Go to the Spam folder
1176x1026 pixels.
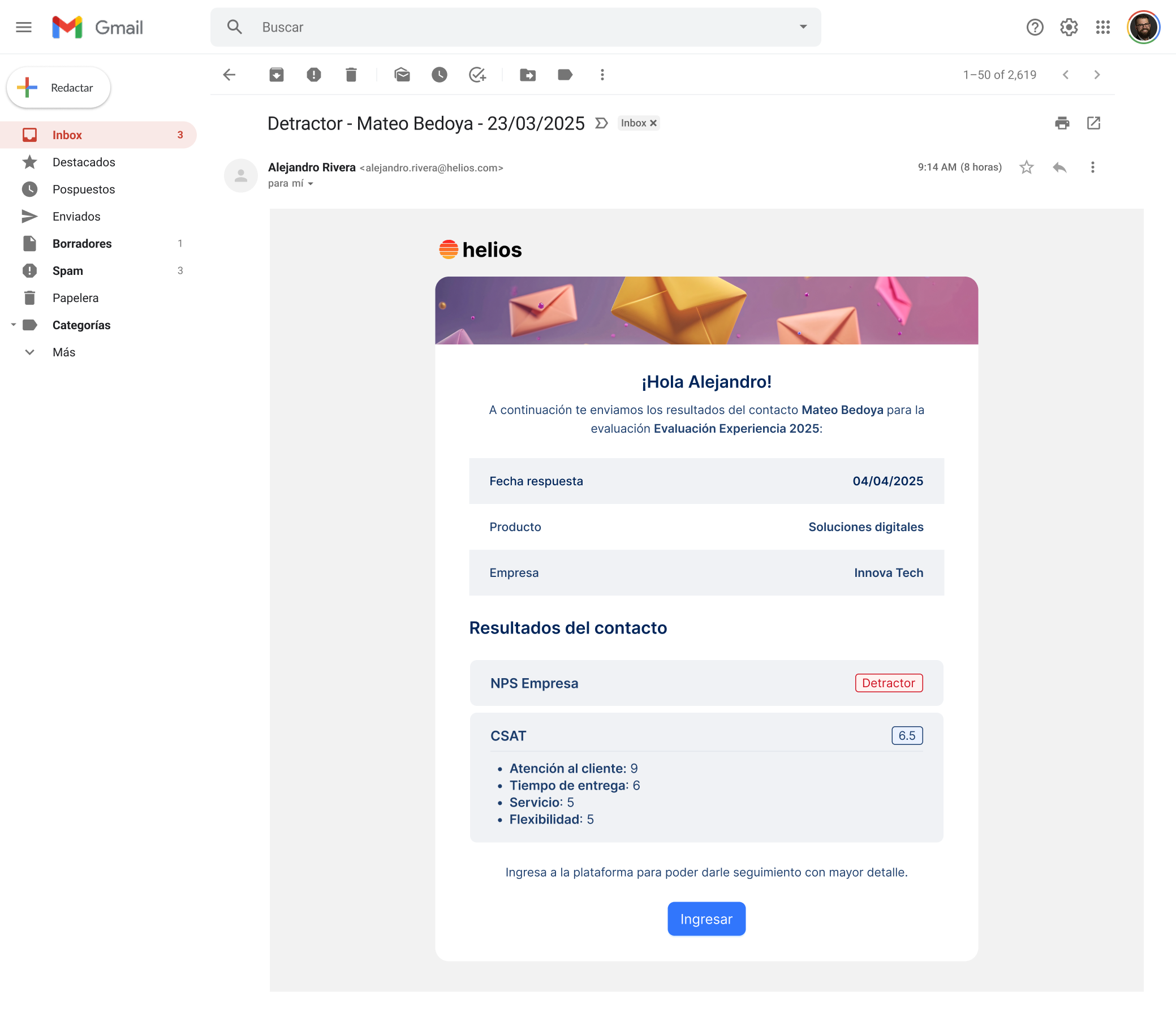coord(67,270)
